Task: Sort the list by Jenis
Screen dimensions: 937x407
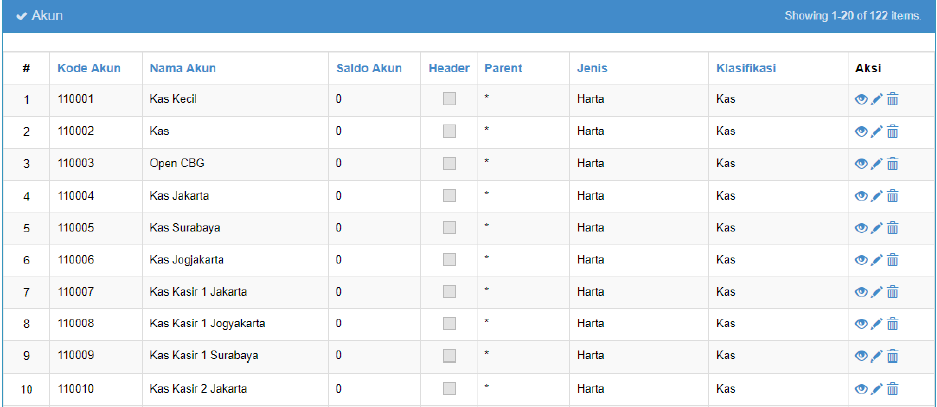Action: (x=592, y=68)
